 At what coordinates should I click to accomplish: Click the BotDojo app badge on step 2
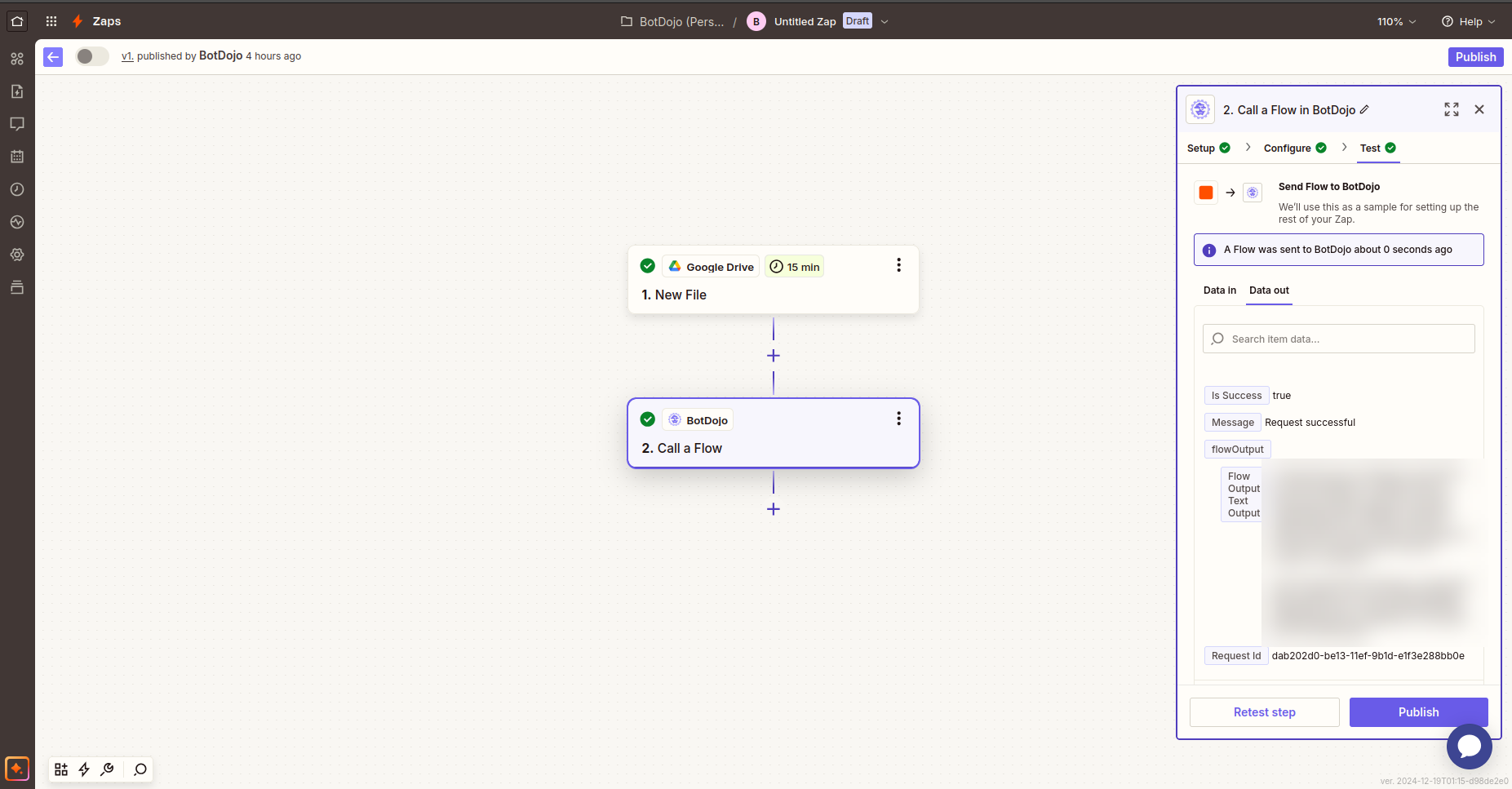point(698,420)
